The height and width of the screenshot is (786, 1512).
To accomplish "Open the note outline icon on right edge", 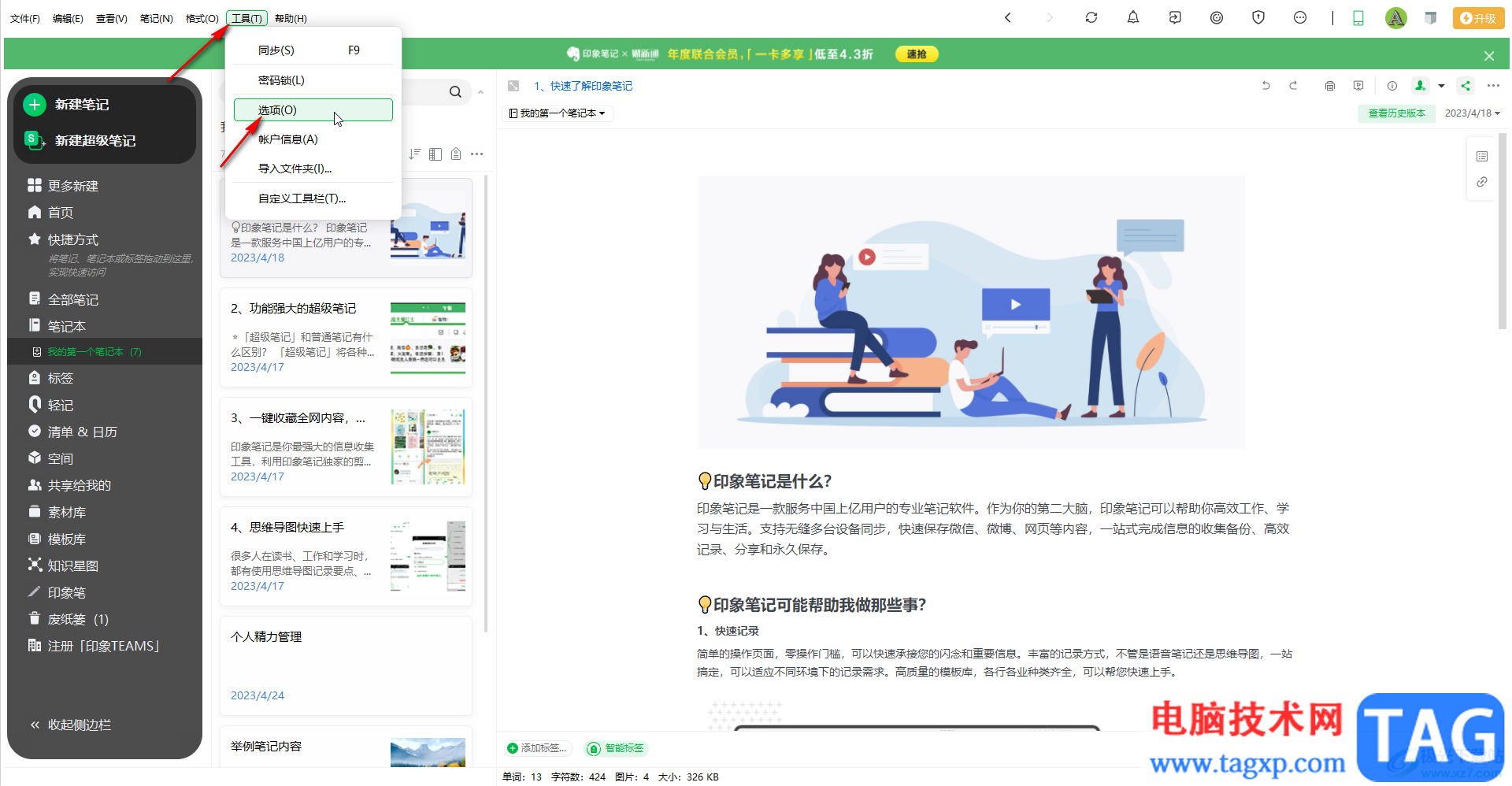I will point(1482,156).
